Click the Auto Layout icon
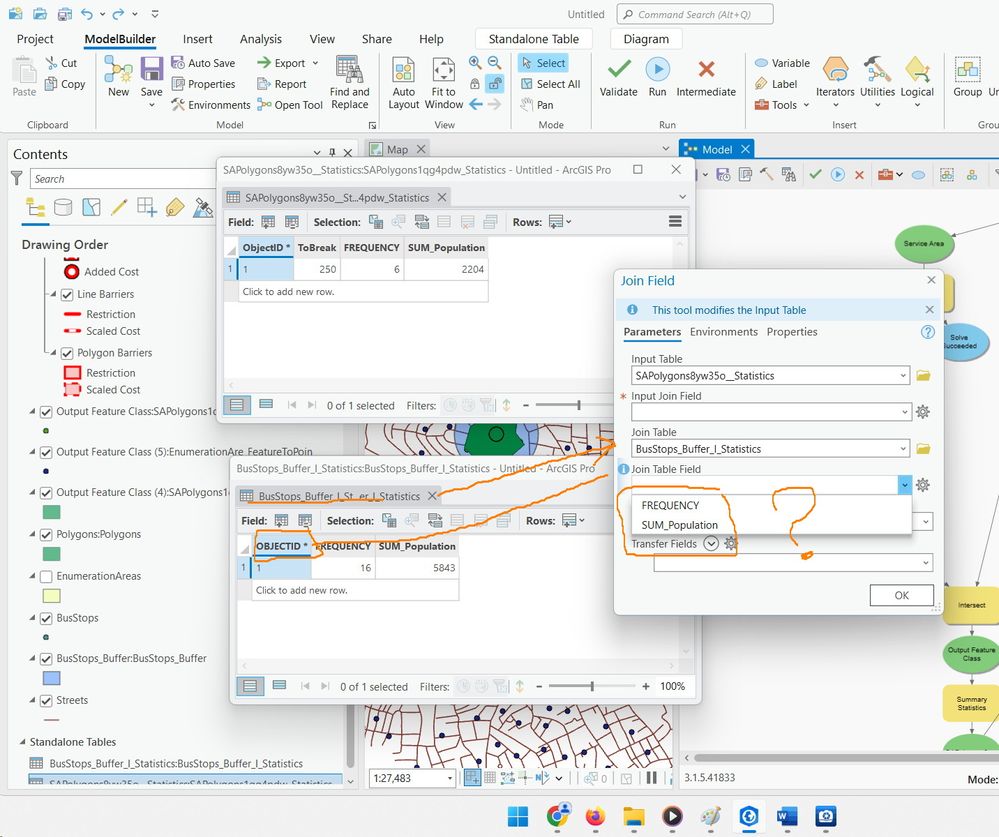999x837 pixels. [403, 69]
